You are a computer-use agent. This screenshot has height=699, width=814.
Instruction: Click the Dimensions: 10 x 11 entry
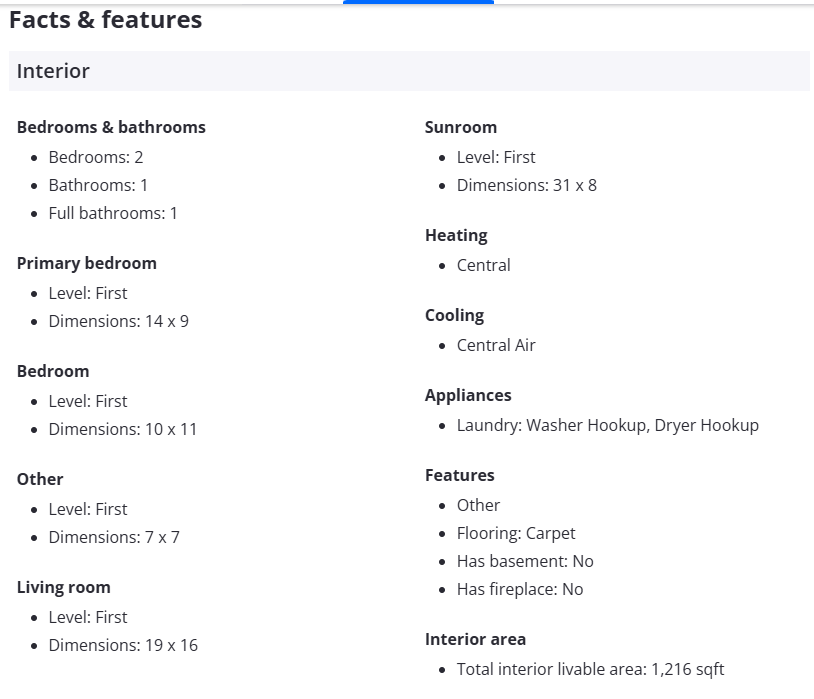[123, 429]
